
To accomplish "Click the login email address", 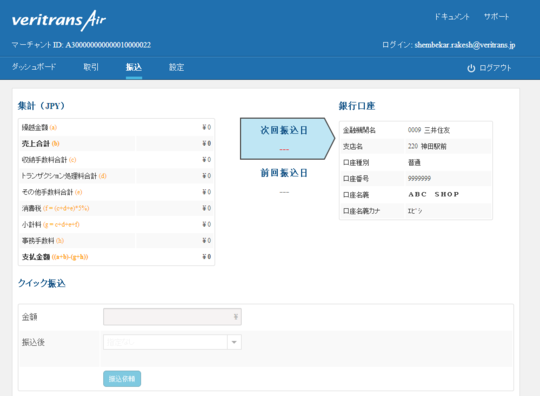I will pyautogui.click(x=465, y=45).
